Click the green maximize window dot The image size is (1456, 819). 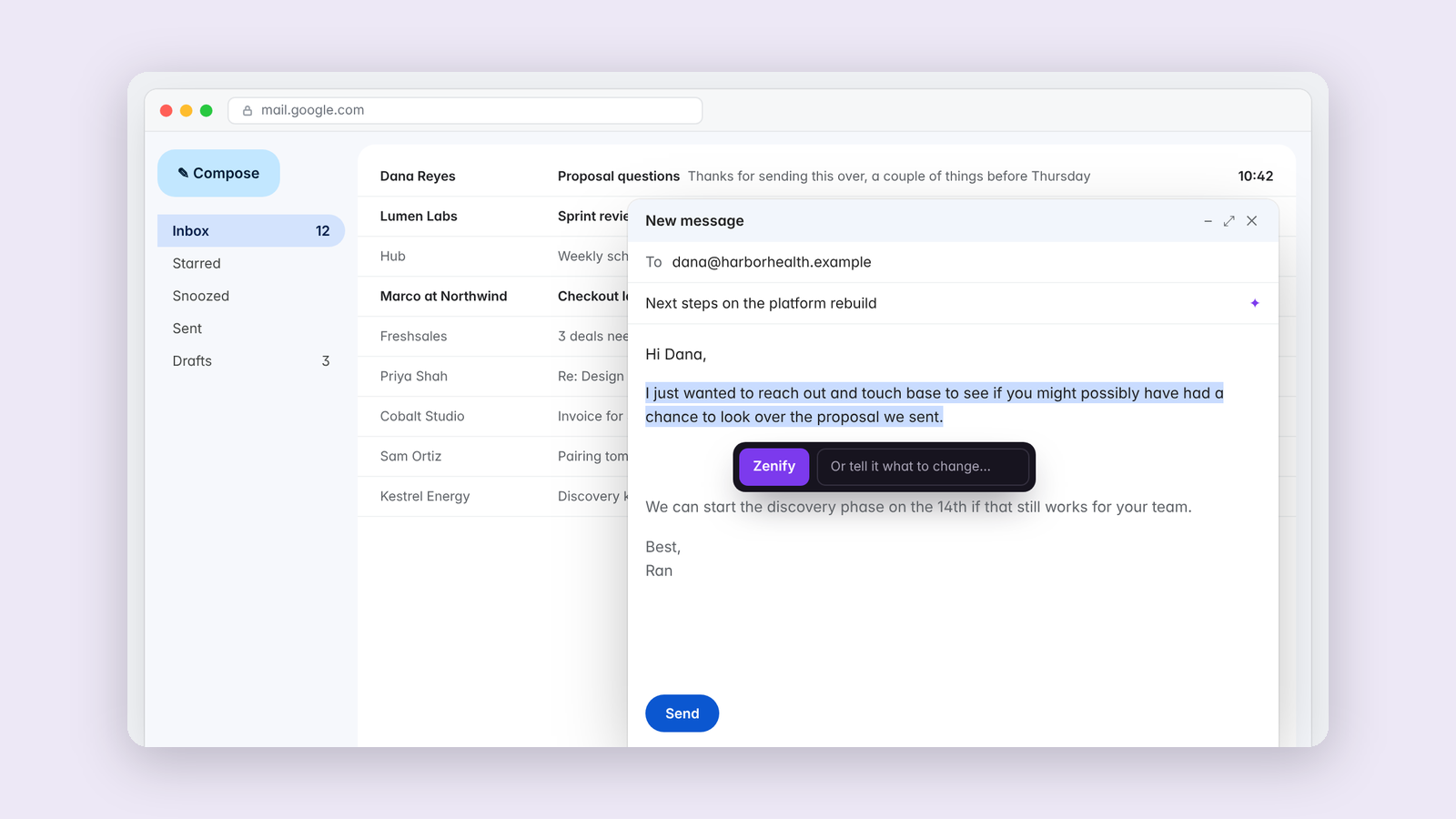coord(207,110)
